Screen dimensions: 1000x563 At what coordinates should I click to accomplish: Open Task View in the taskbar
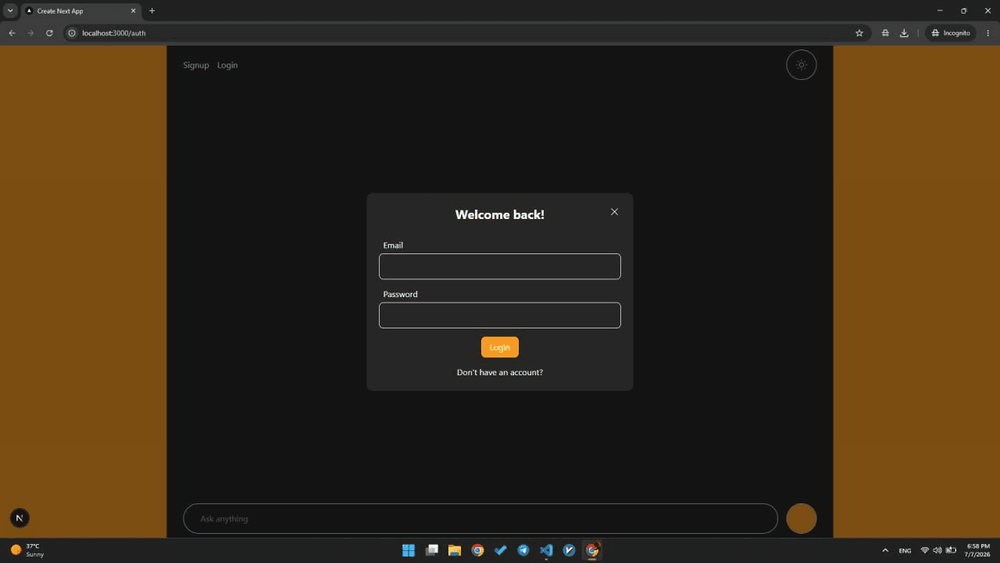tap(432, 550)
